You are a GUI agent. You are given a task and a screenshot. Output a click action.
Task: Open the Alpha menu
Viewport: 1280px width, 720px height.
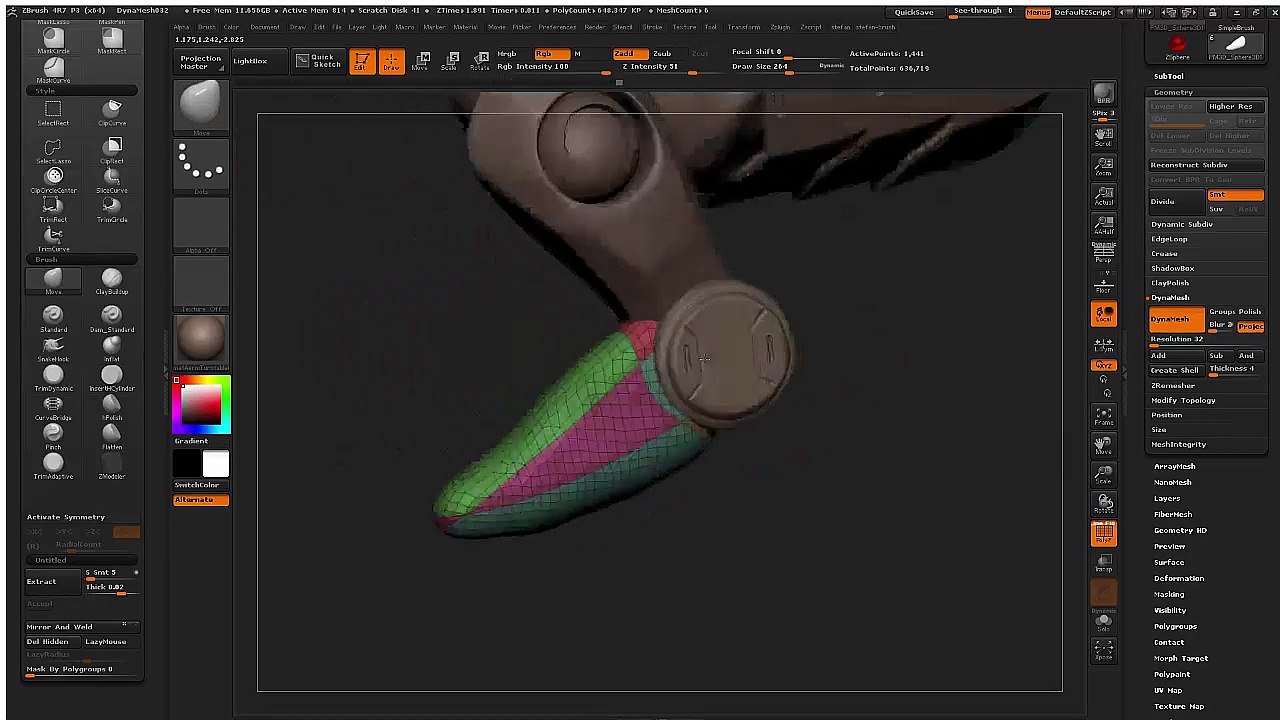(x=181, y=27)
